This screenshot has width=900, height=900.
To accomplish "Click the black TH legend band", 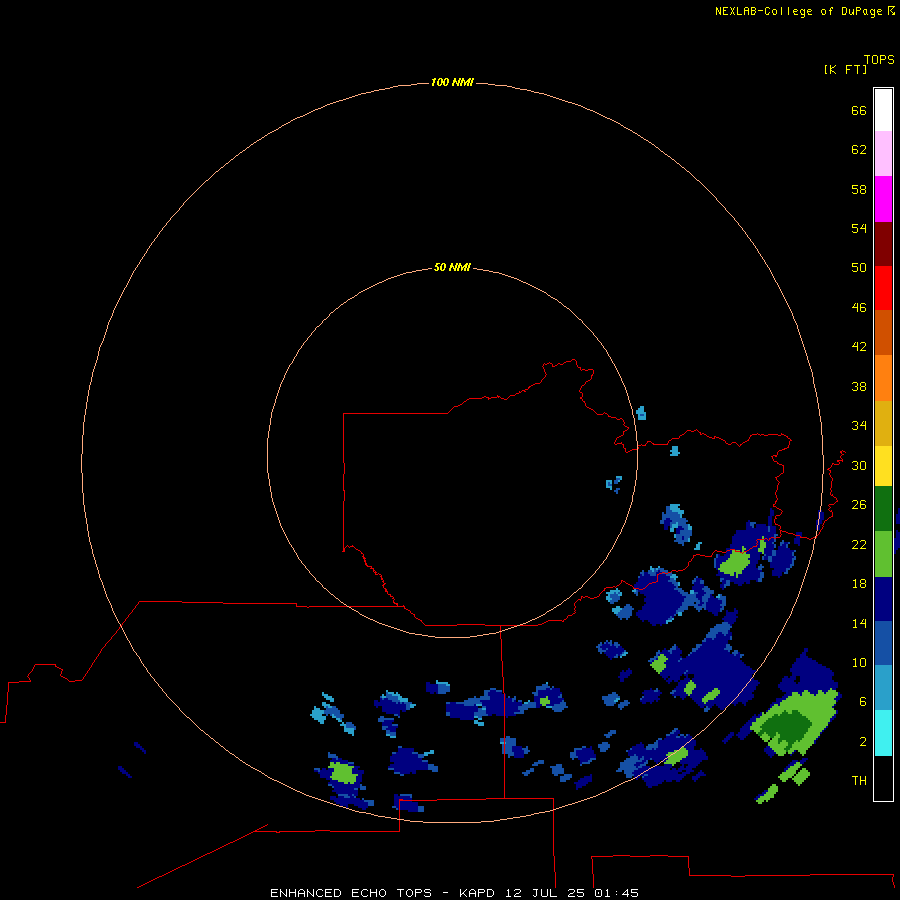I will click(883, 777).
